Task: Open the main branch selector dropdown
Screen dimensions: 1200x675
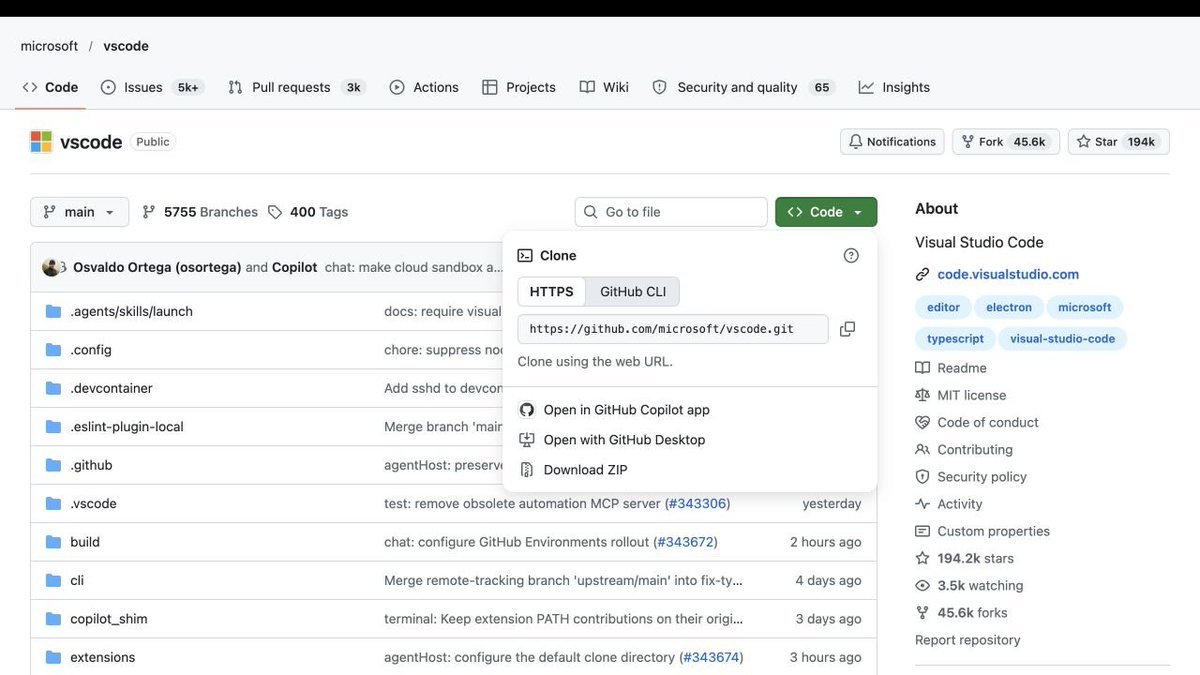Action: click(x=80, y=212)
